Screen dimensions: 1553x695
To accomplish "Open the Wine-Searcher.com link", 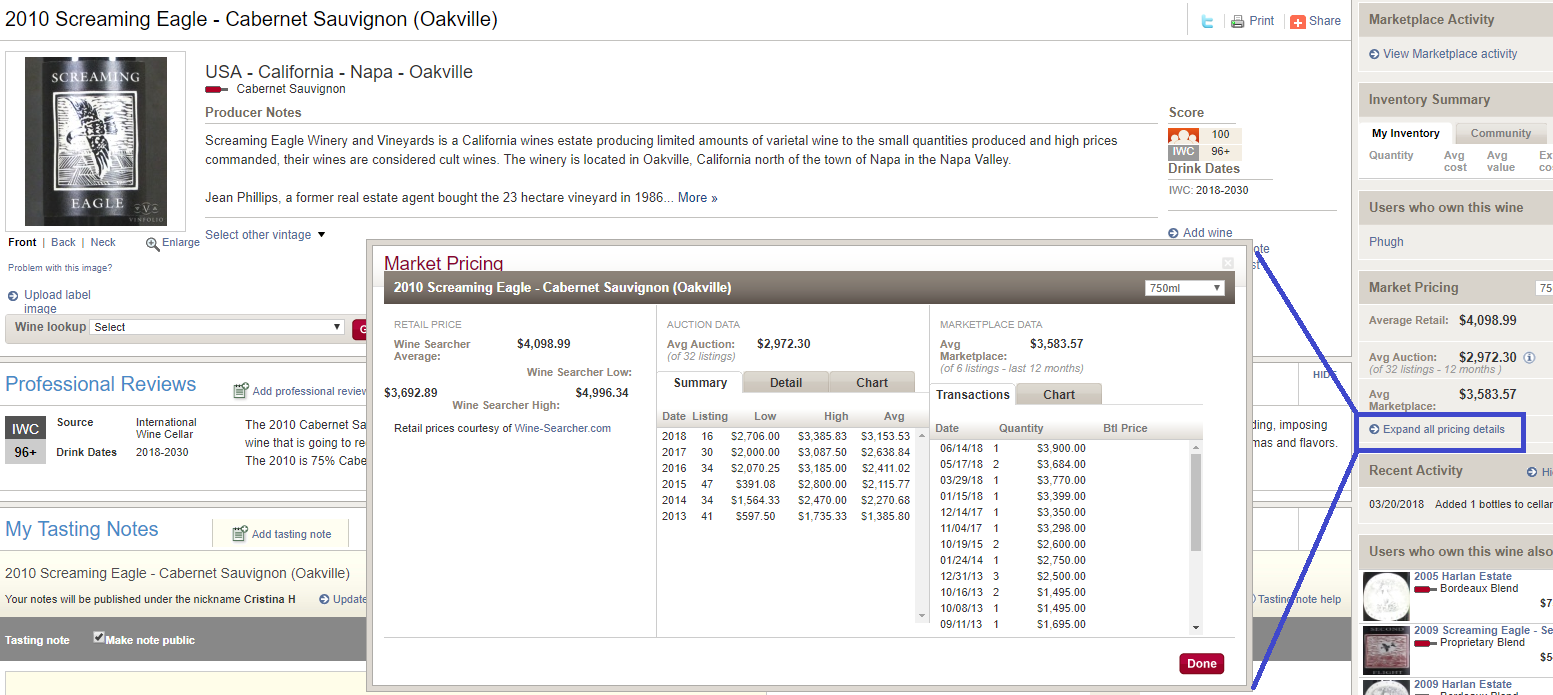I will pyautogui.click(x=563, y=428).
